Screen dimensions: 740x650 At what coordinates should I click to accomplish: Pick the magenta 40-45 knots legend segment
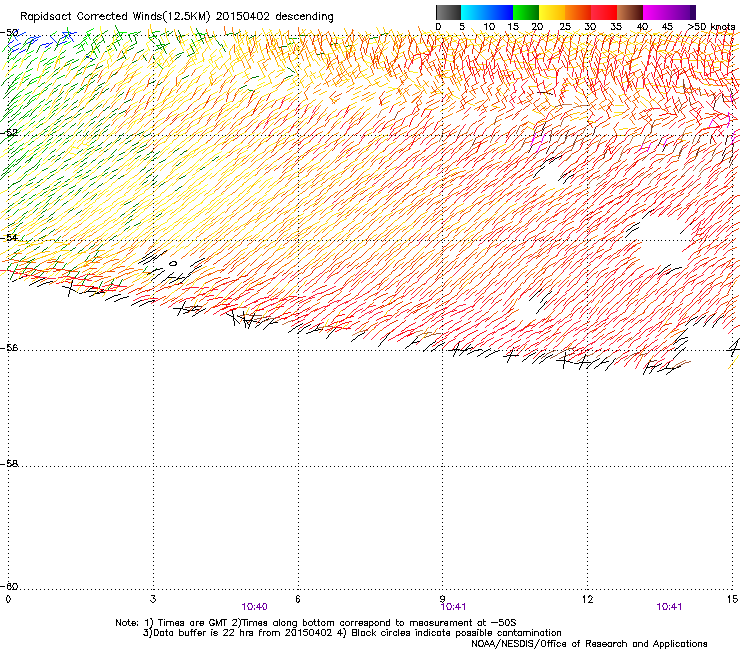click(656, 12)
